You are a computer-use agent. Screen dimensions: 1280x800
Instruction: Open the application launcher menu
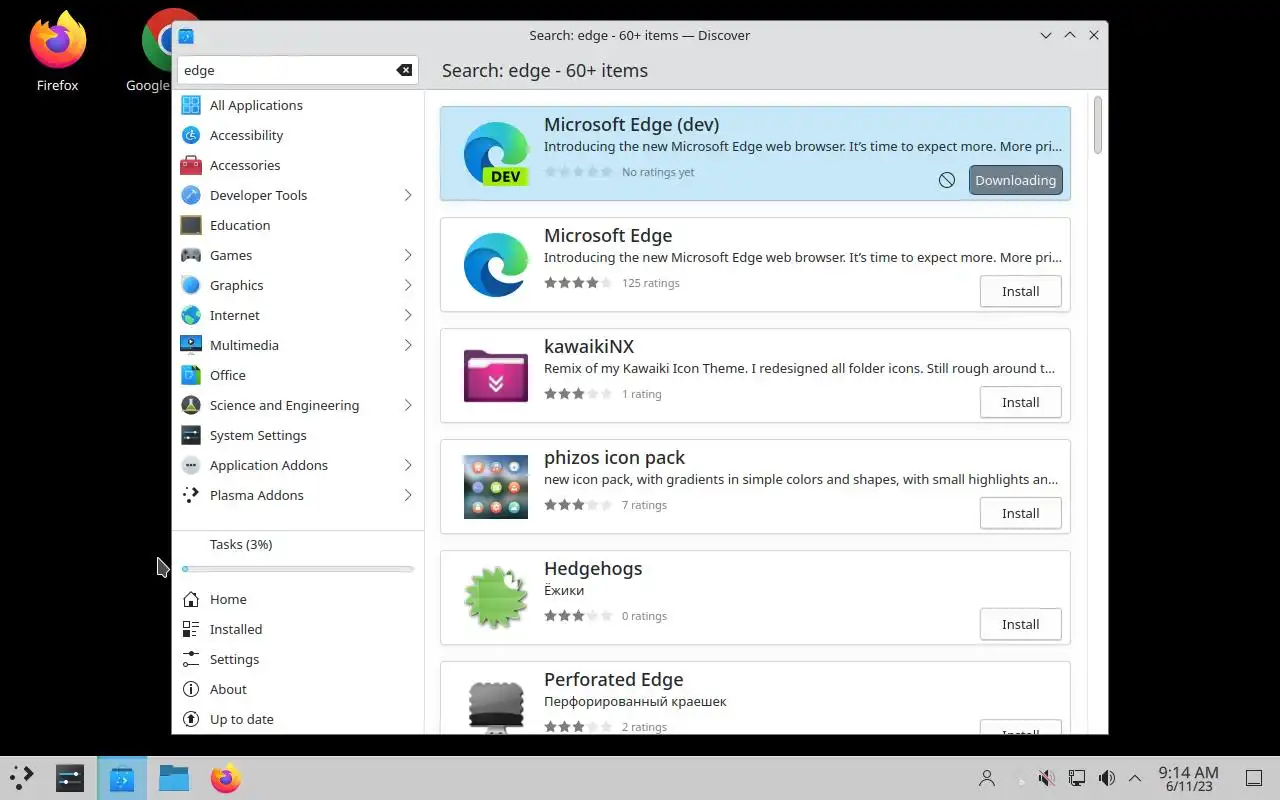click(21, 778)
